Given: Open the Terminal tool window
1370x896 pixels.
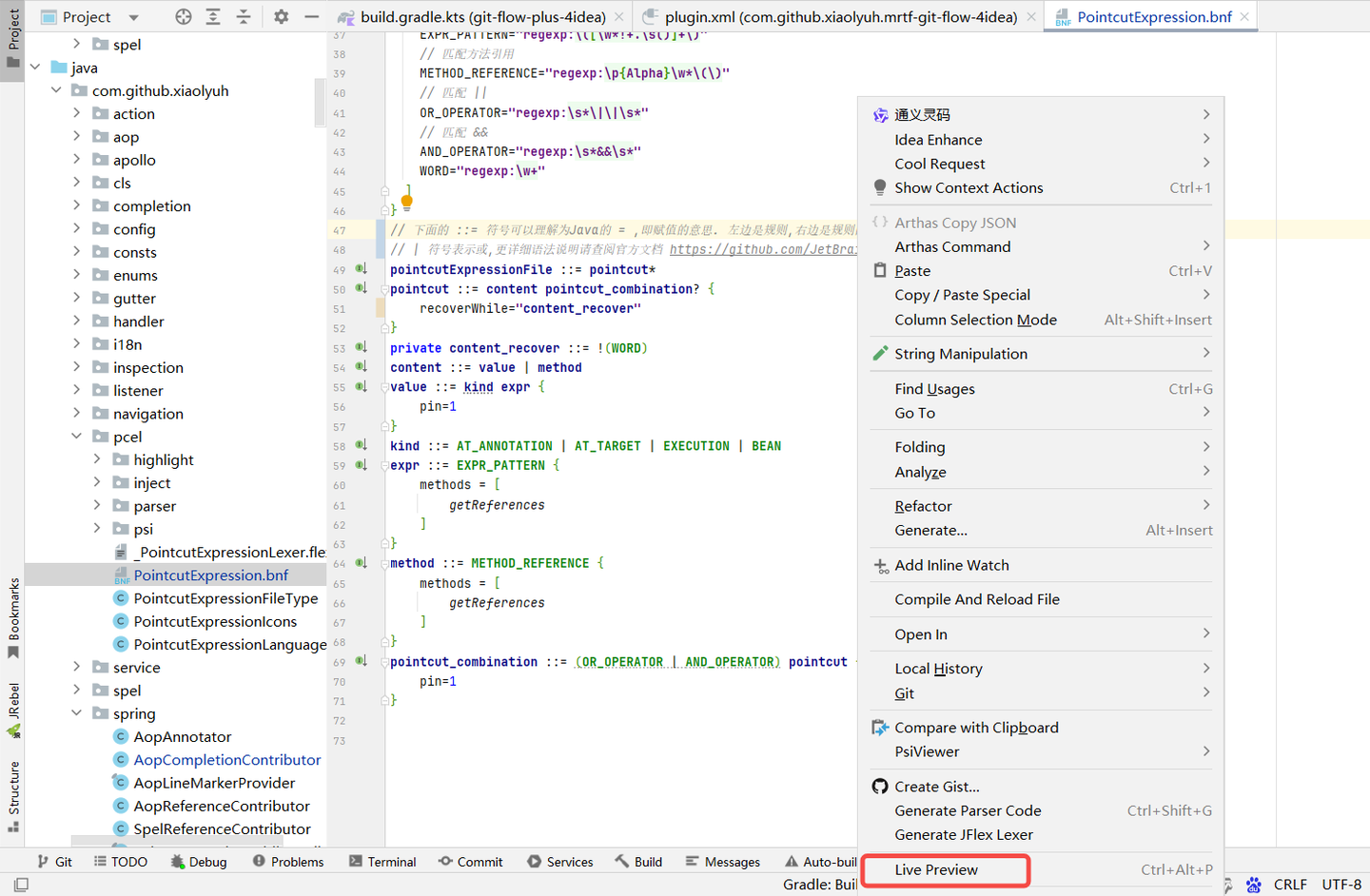Looking at the screenshot, I should (x=382, y=862).
